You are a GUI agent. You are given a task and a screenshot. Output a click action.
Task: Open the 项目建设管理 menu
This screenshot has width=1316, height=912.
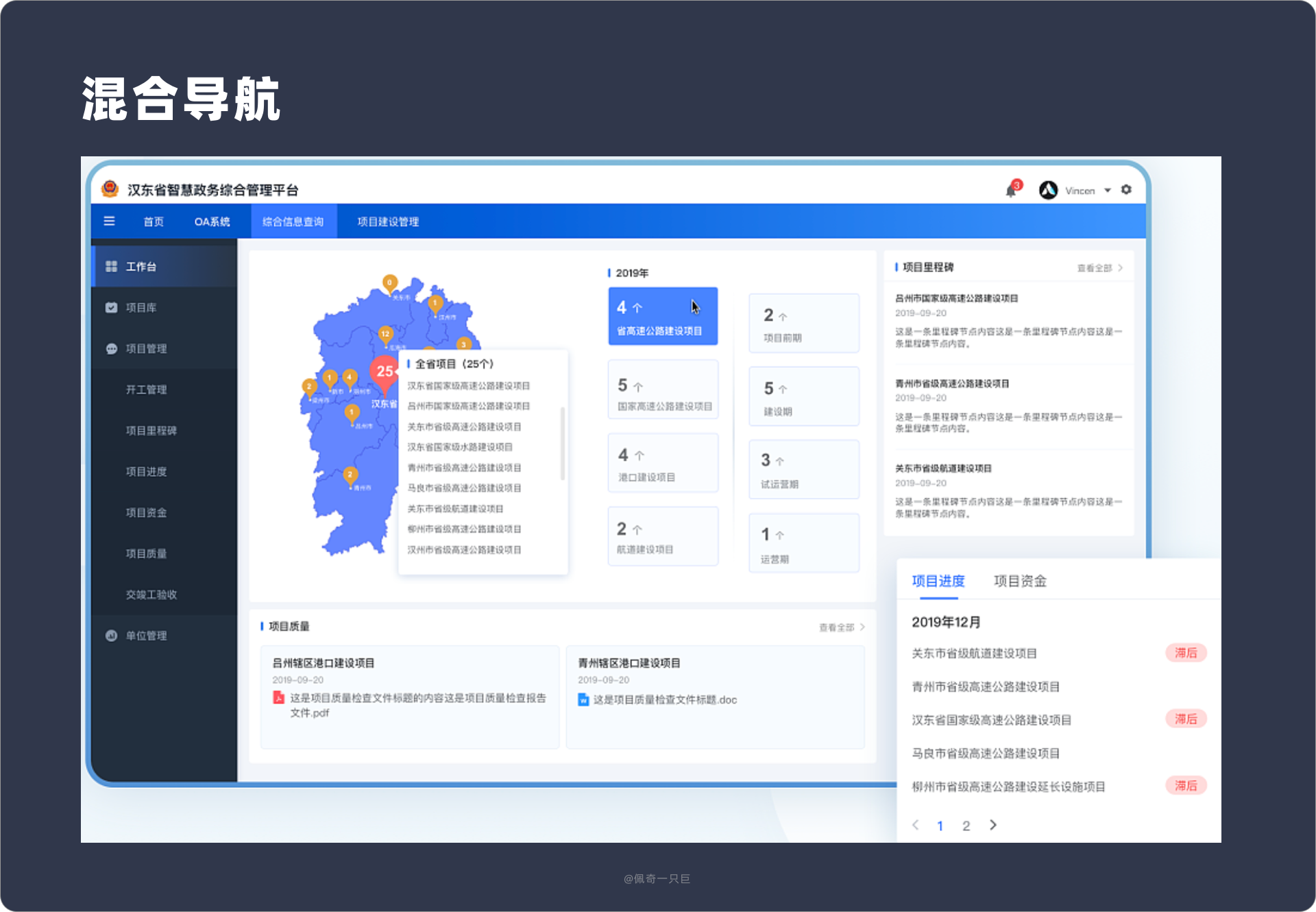388,221
